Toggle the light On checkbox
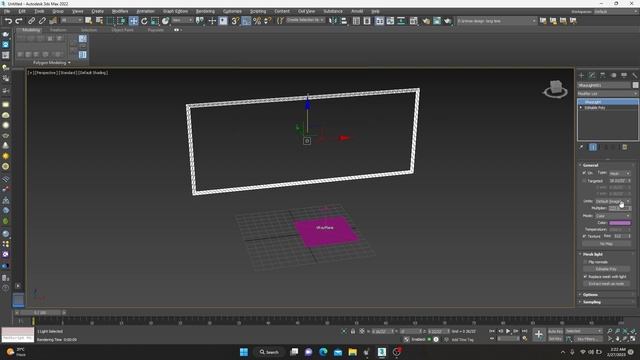 tap(584, 173)
